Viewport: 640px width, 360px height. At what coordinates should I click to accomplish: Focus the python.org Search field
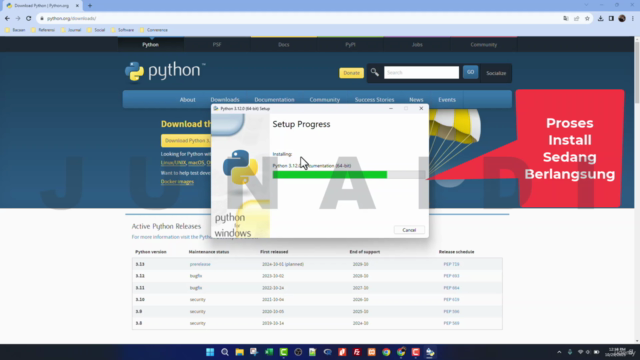(421, 72)
